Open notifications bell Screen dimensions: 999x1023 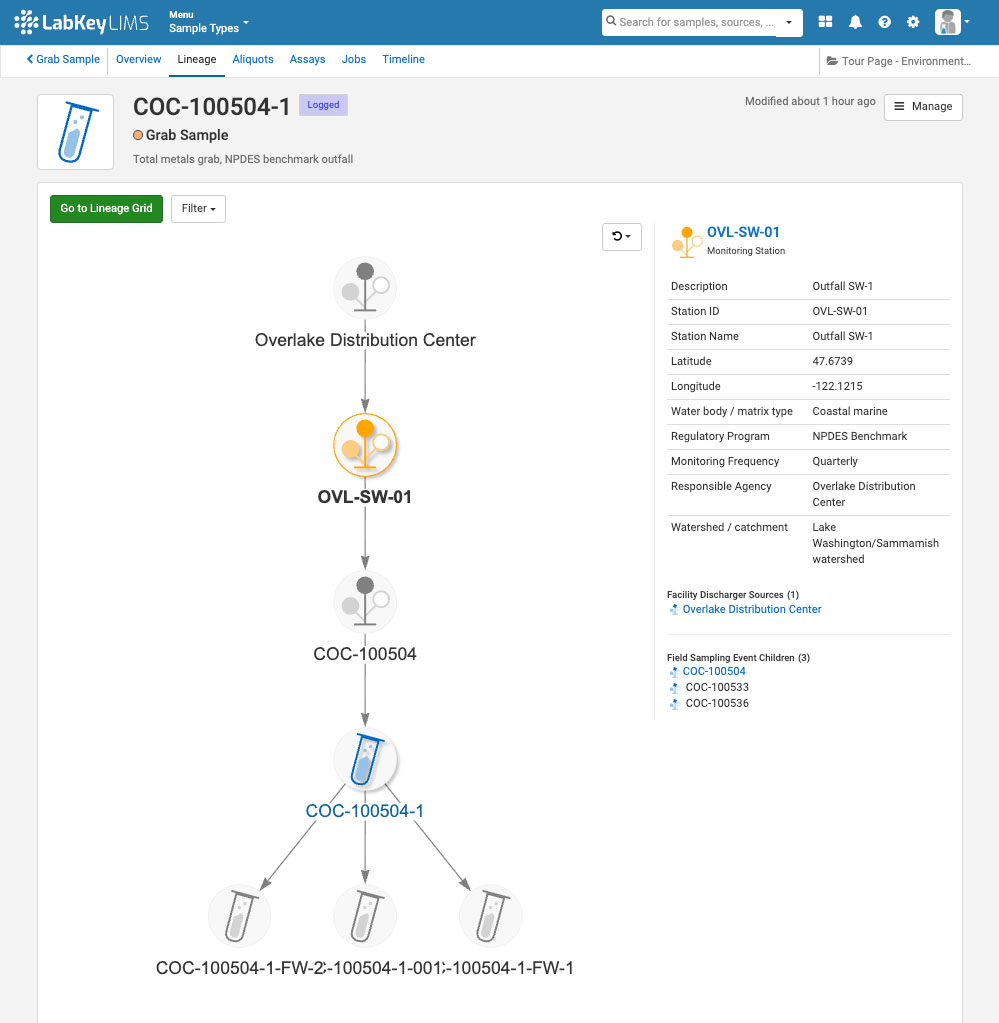855,22
